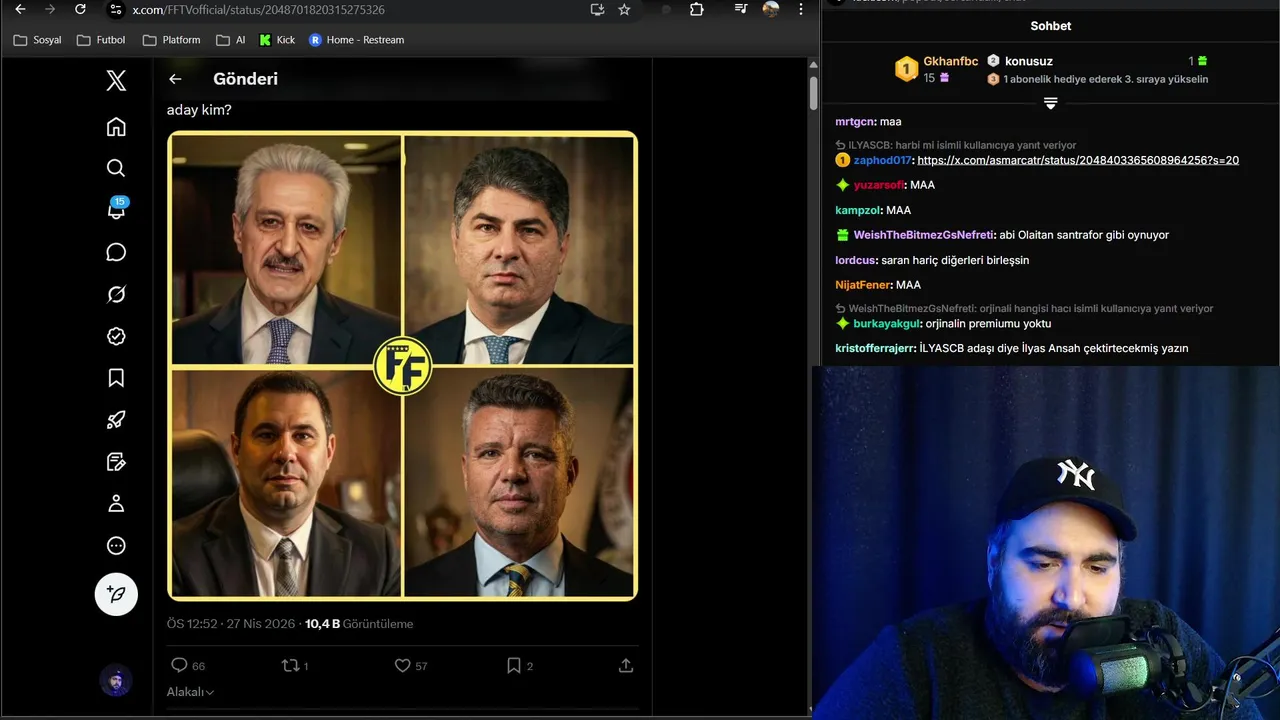
Task: Open Explore search icon in sidebar
Action: (x=116, y=168)
